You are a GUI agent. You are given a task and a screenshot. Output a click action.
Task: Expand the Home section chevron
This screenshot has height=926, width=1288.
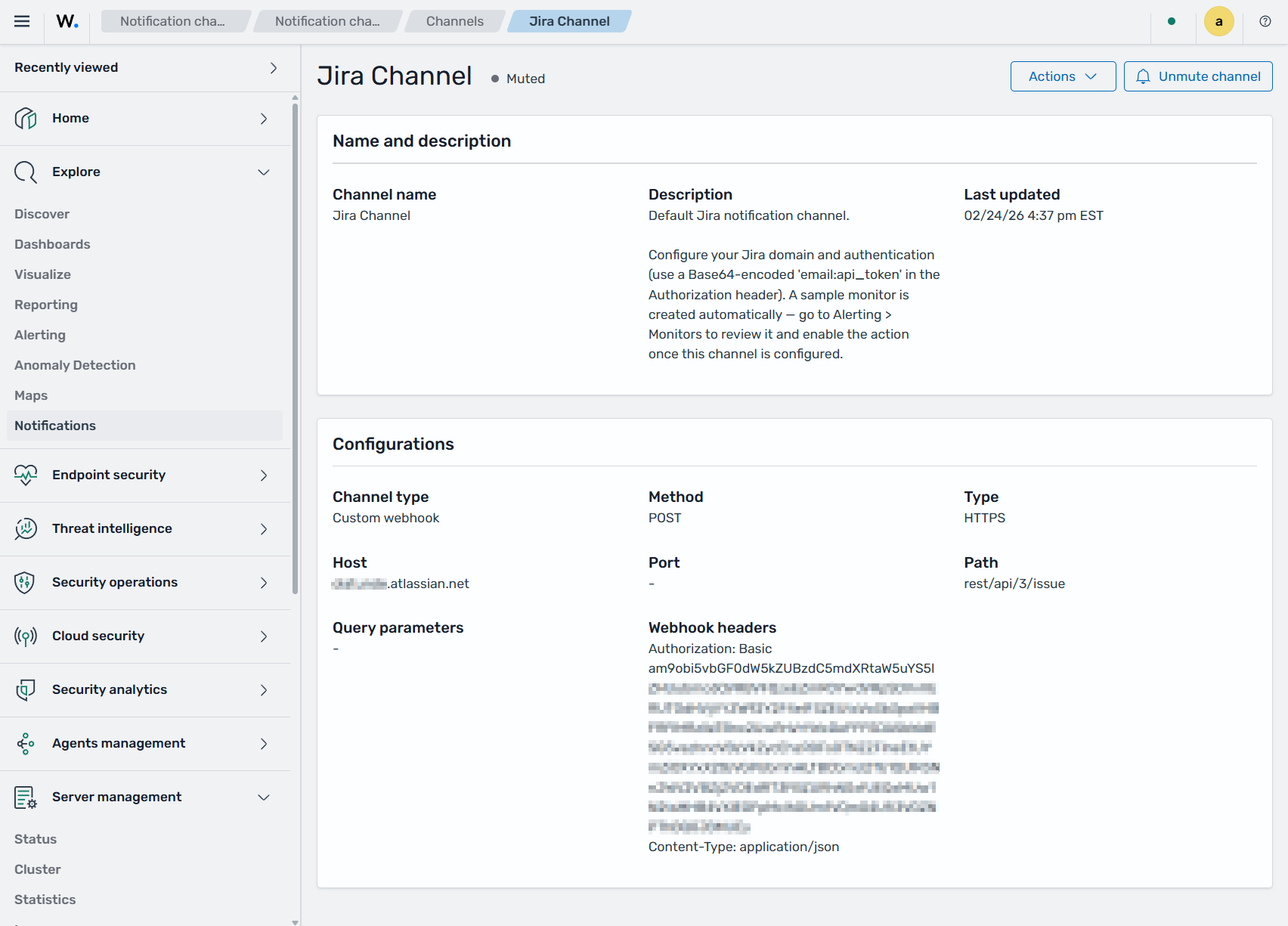click(264, 119)
